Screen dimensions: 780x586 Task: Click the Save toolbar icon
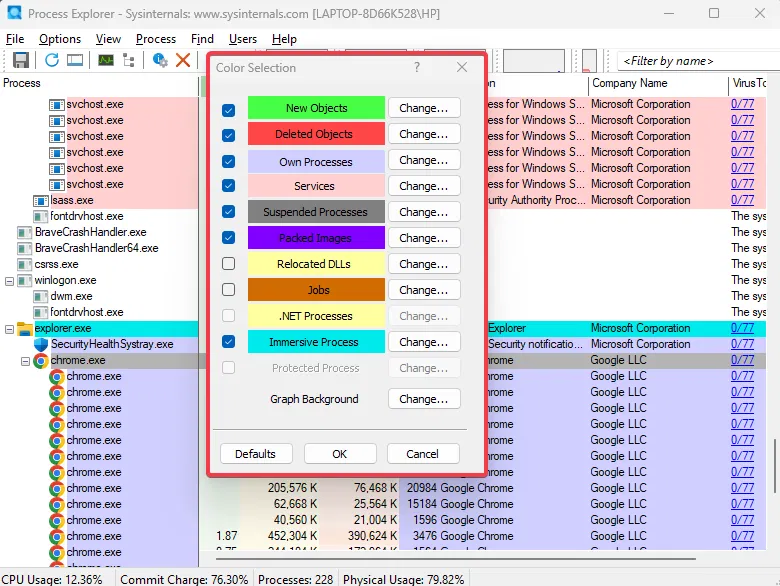[20, 60]
